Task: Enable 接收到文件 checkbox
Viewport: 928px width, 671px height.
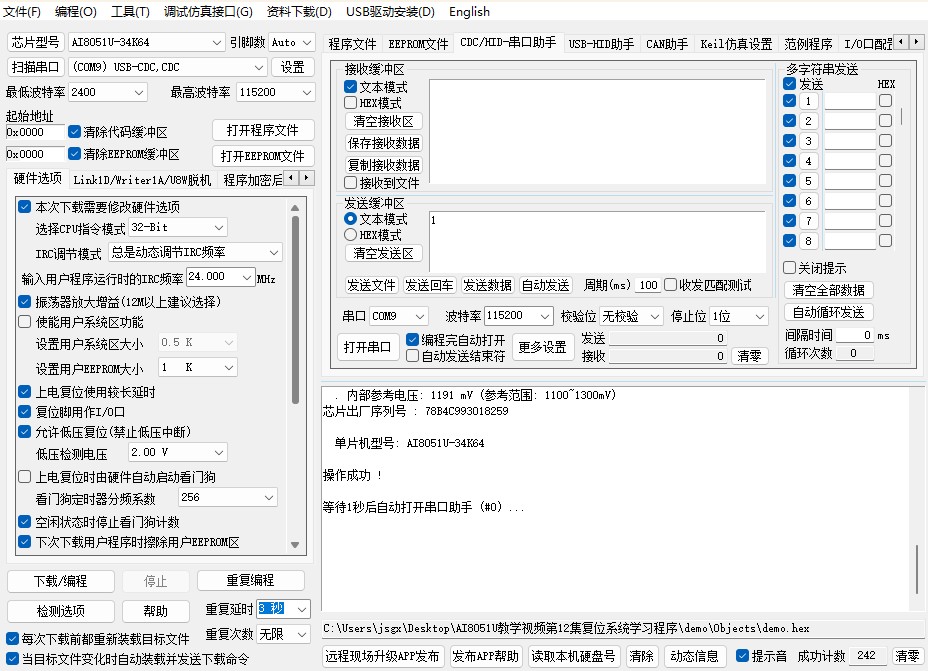Action: (x=350, y=183)
